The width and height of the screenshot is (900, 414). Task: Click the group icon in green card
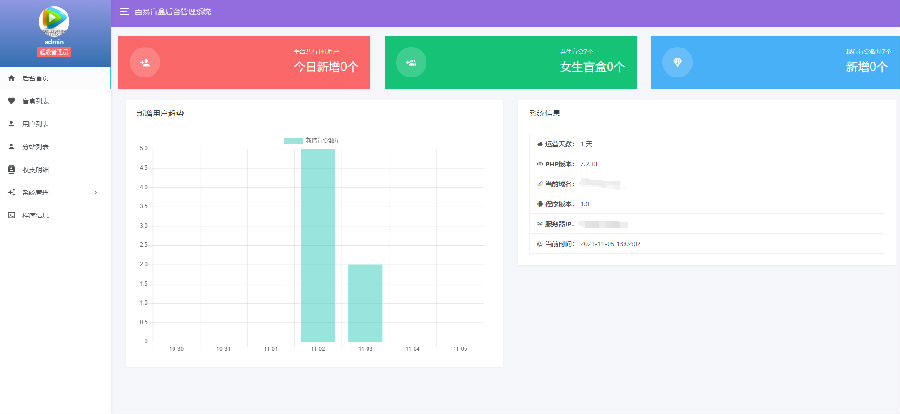click(x=411, y=62)
